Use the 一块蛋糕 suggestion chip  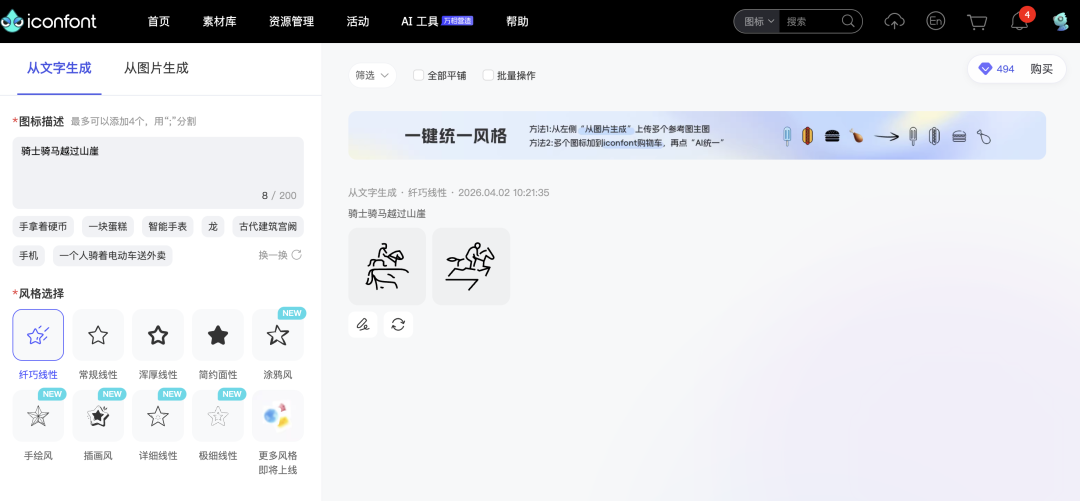click(x=107, y=226)
